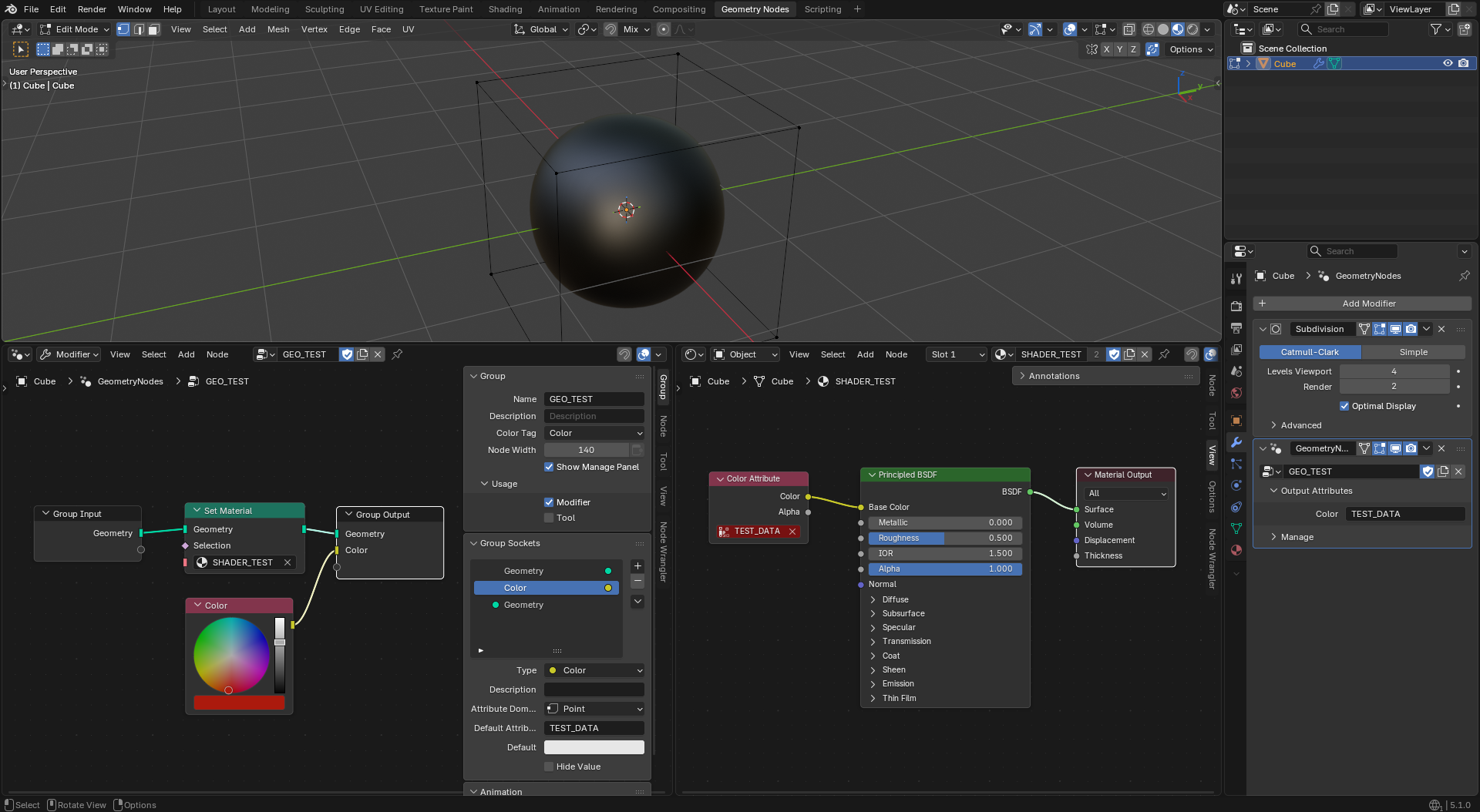The height and width of the screenshot is (812, 1480).
Task: Toggle X-ray view icon in viewport header
Action: (x=1128, y=29)
